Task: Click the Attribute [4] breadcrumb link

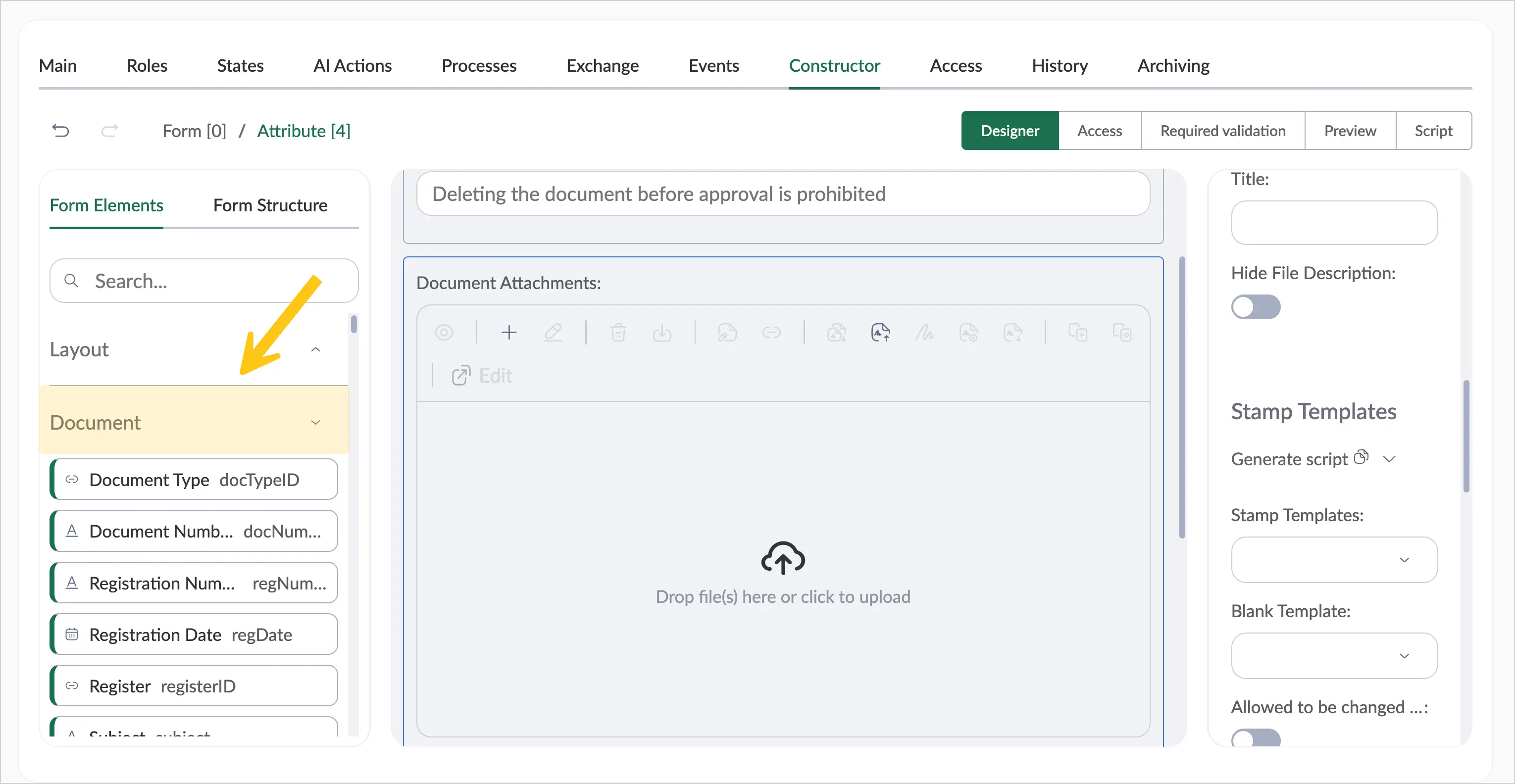Action: pyautogui.click(x=304, y=131)
